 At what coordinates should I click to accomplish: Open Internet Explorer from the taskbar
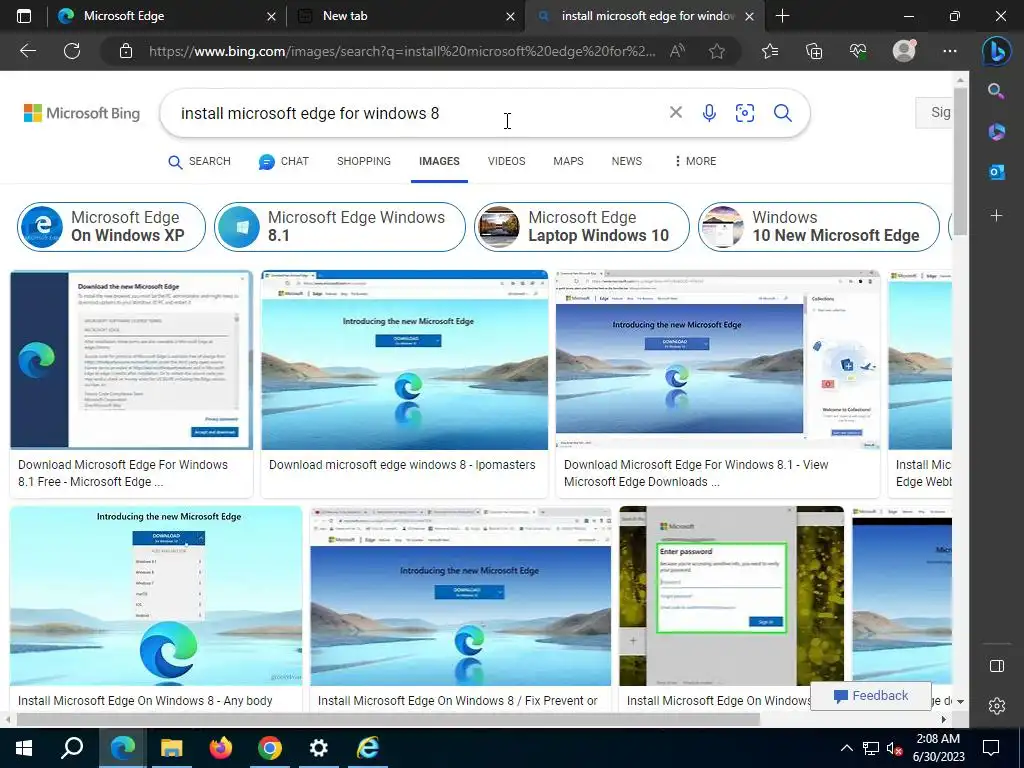(x=368, y=748)
